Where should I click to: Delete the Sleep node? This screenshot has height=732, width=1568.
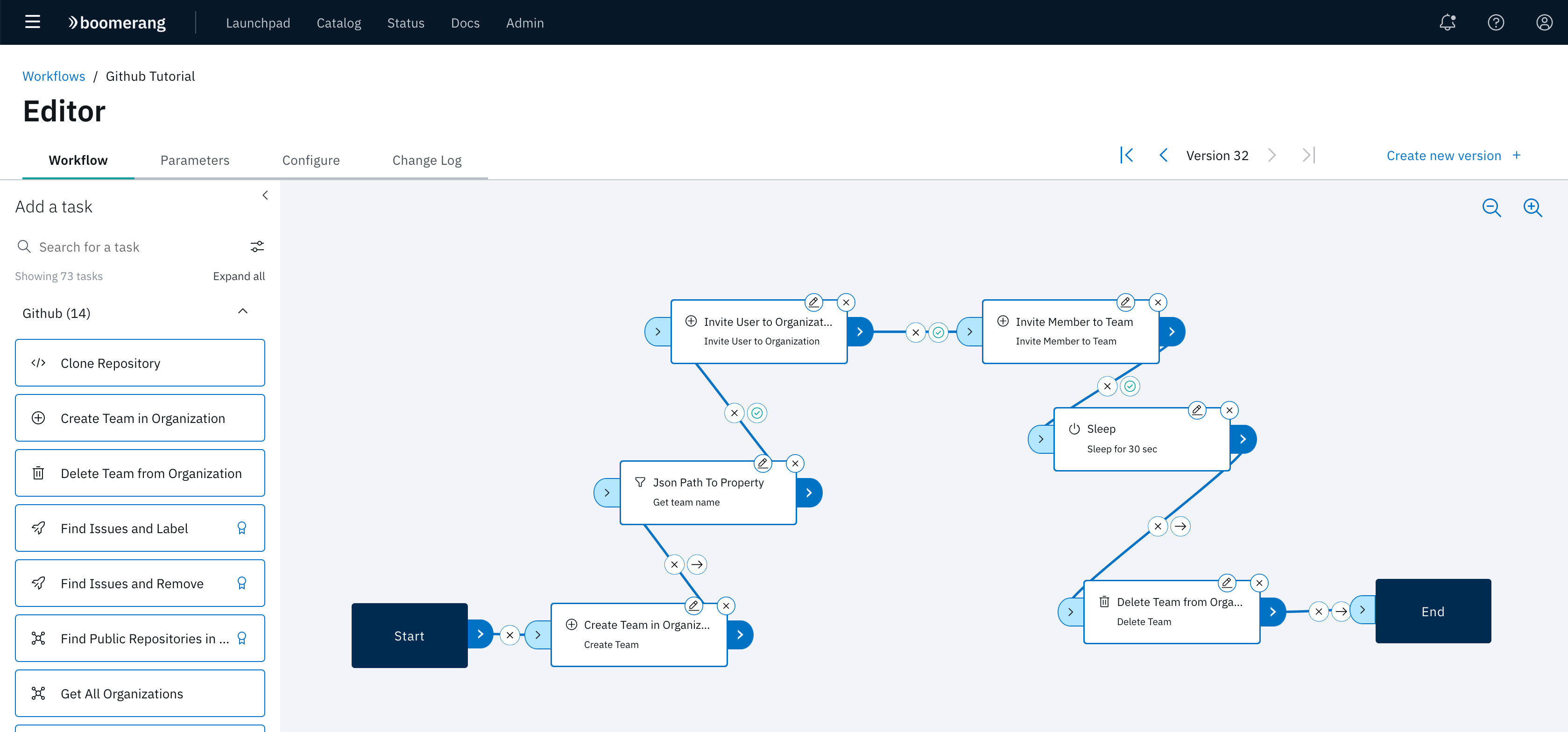1229,409
